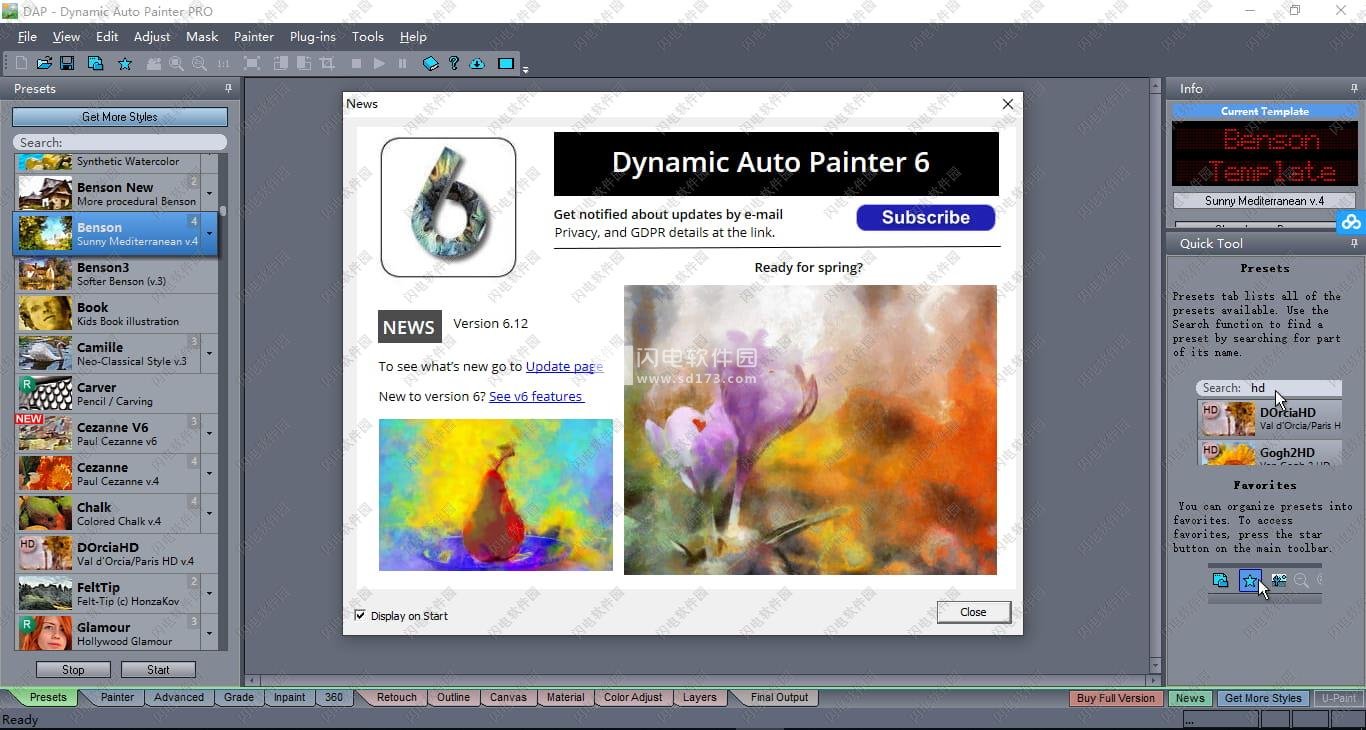
Task: Expand the Paul Cezanne v.4 preset dropdown
Action: [x=209, y=473]
